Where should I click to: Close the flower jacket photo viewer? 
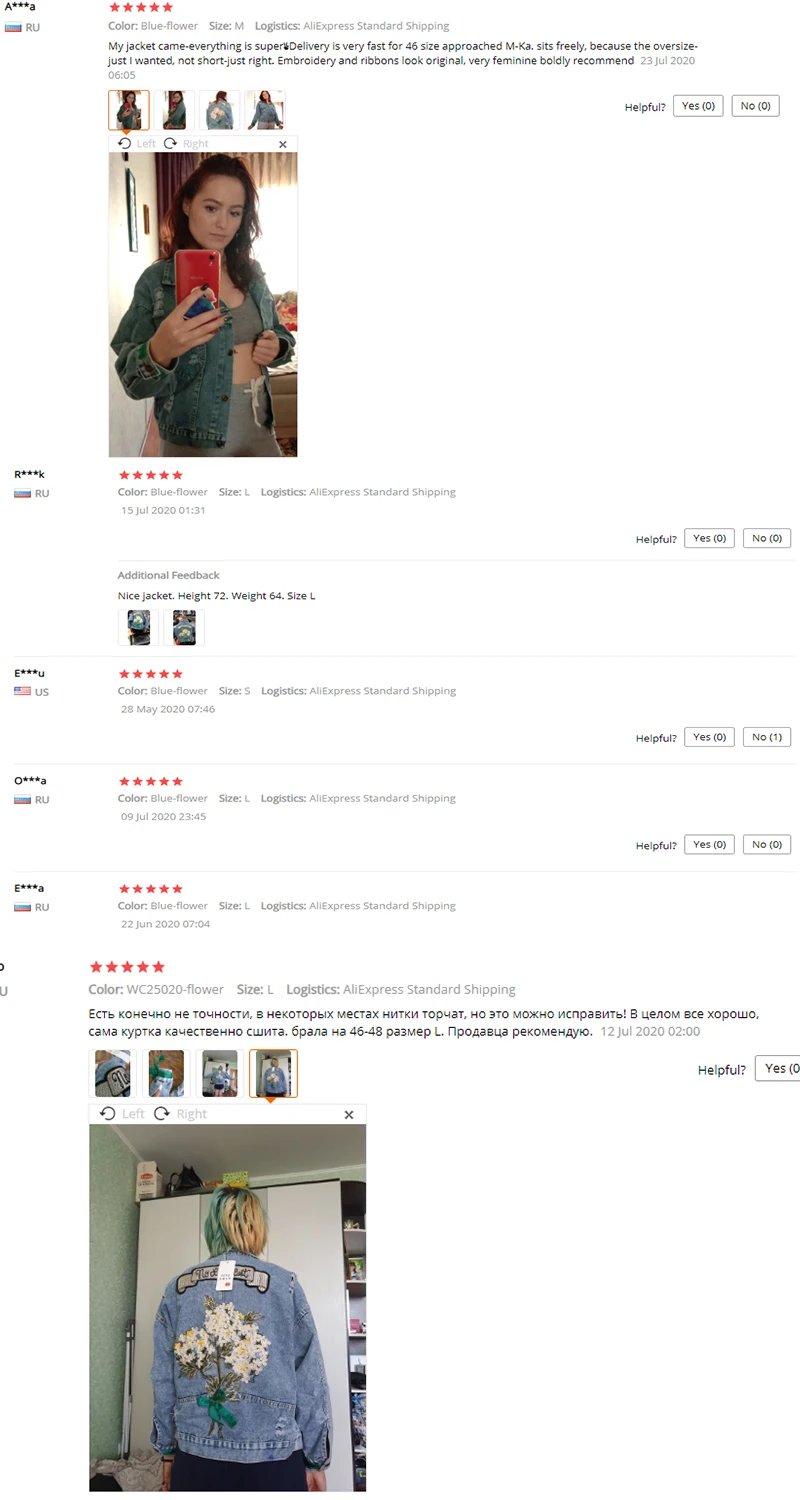coord(349,1114)
